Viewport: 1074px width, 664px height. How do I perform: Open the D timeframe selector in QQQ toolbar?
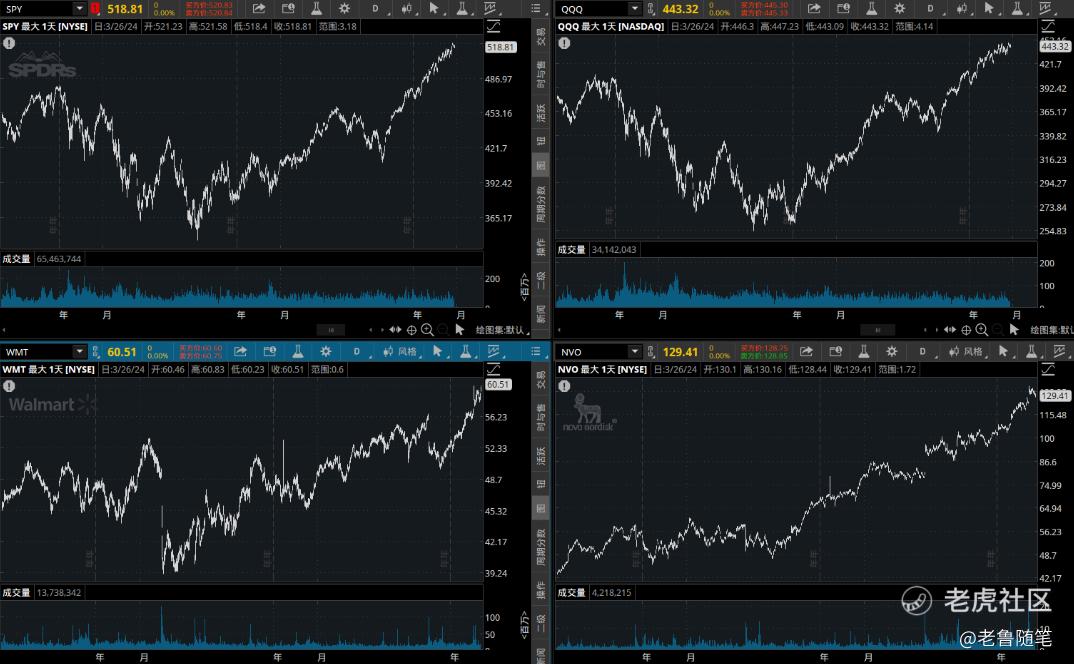coord(930,8)
